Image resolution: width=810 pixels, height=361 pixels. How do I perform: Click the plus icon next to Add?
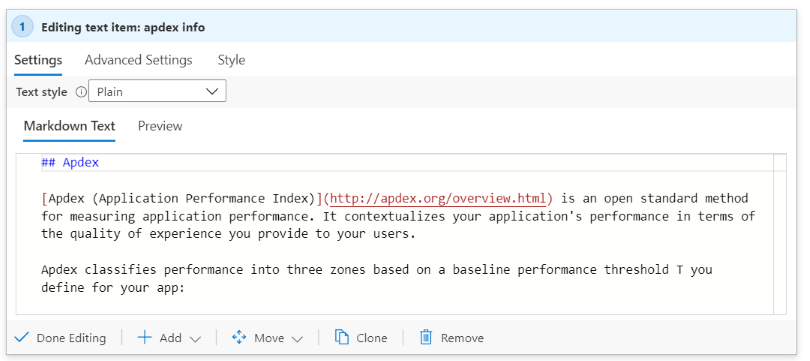[145, 338]
